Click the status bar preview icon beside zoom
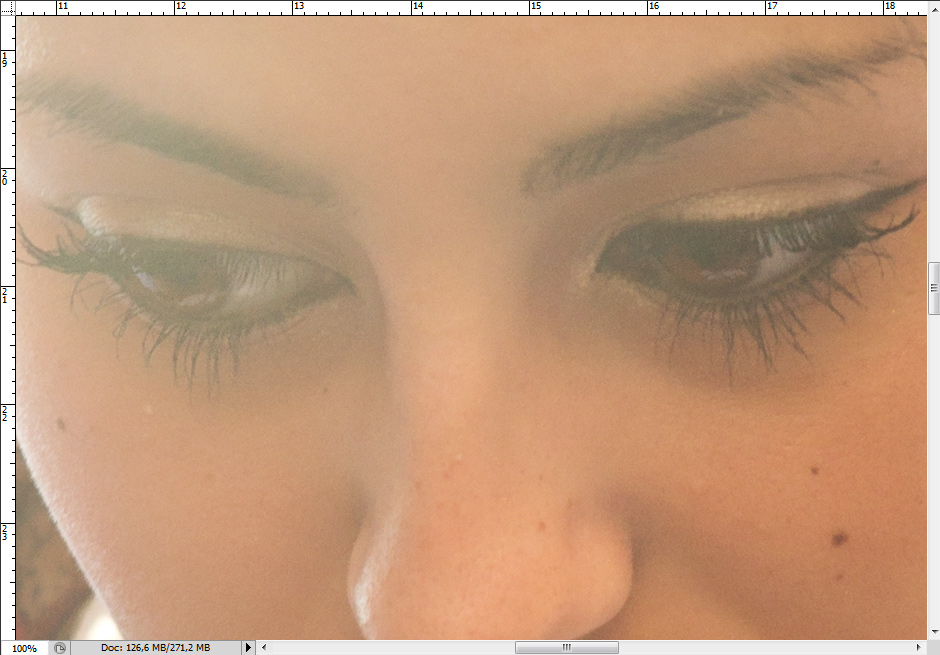 tap(60, 648)
